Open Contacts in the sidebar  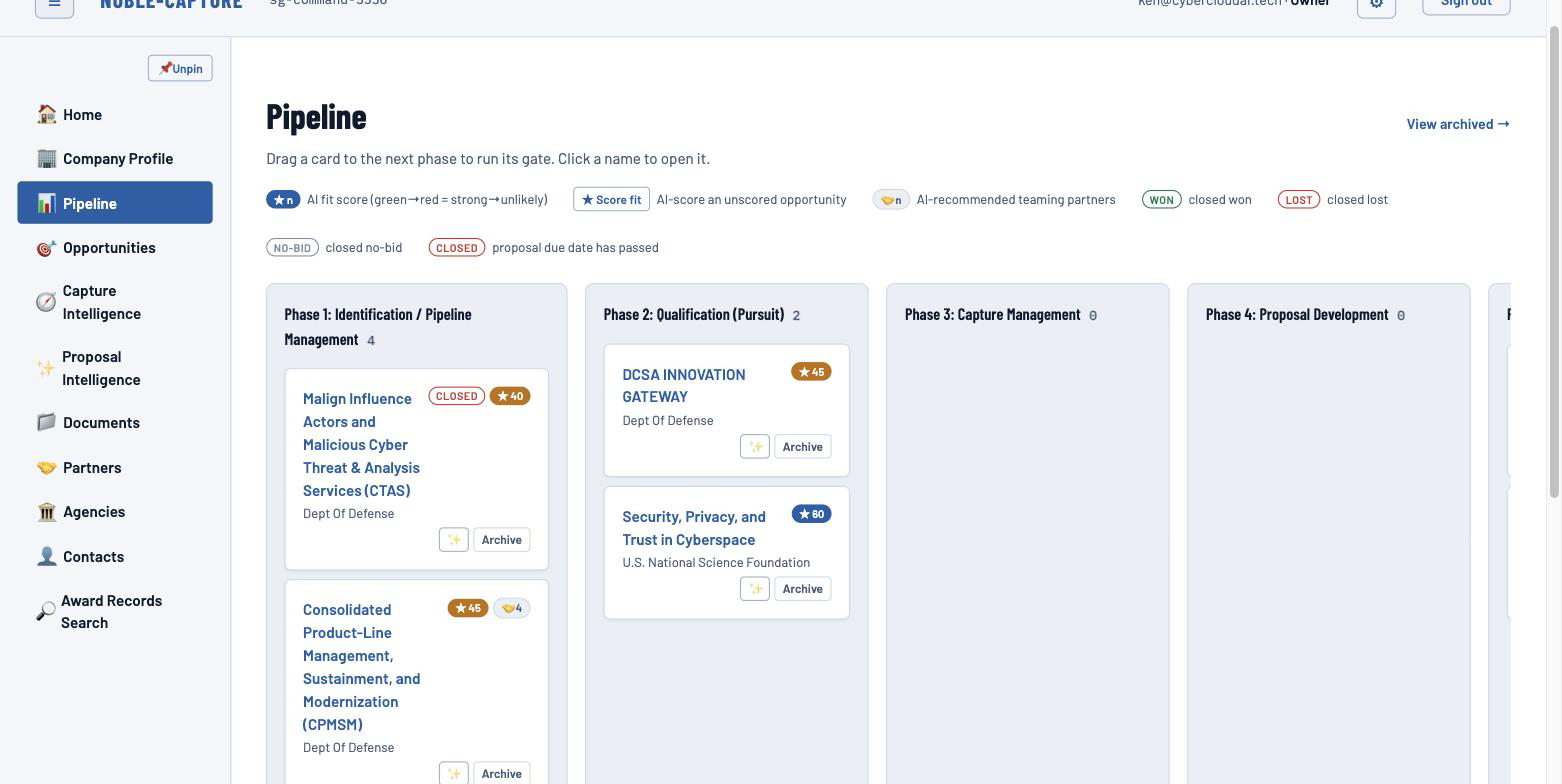pos(115,556)
